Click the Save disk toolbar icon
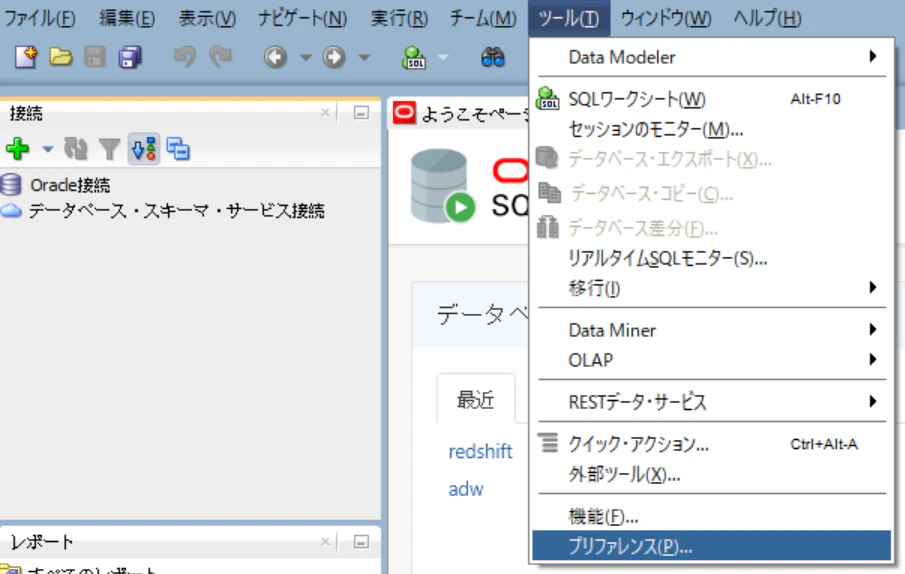The image size is (905, 574). click(95, 57)
